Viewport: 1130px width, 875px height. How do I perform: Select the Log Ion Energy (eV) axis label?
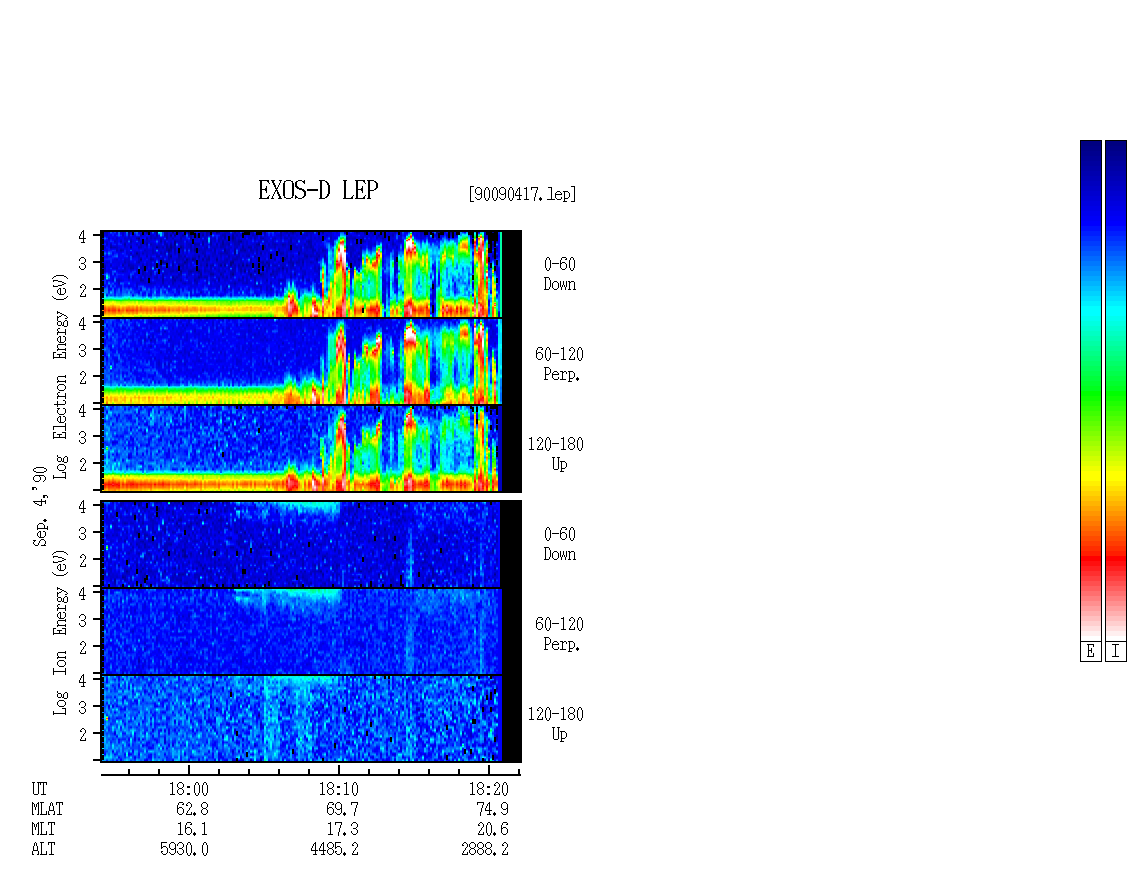pyautogui.click(x=60, y=633)
